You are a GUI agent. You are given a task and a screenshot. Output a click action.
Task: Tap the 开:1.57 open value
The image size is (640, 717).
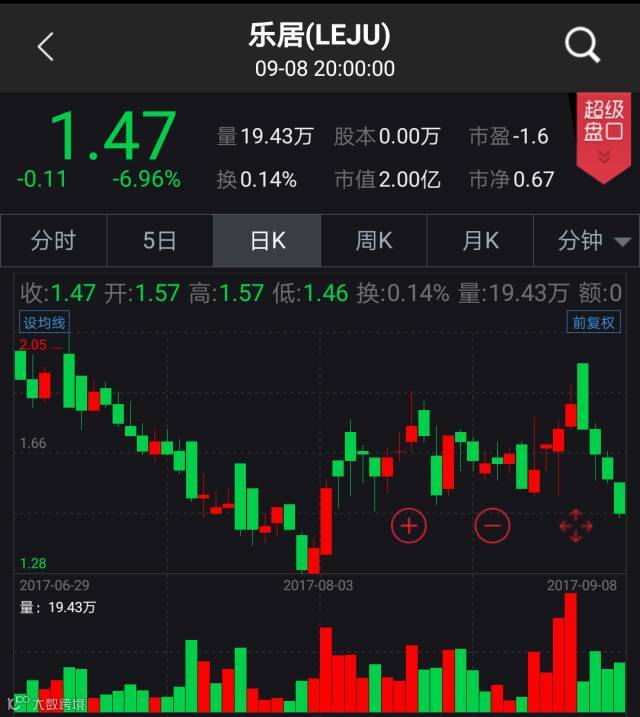tap(142, 293)
